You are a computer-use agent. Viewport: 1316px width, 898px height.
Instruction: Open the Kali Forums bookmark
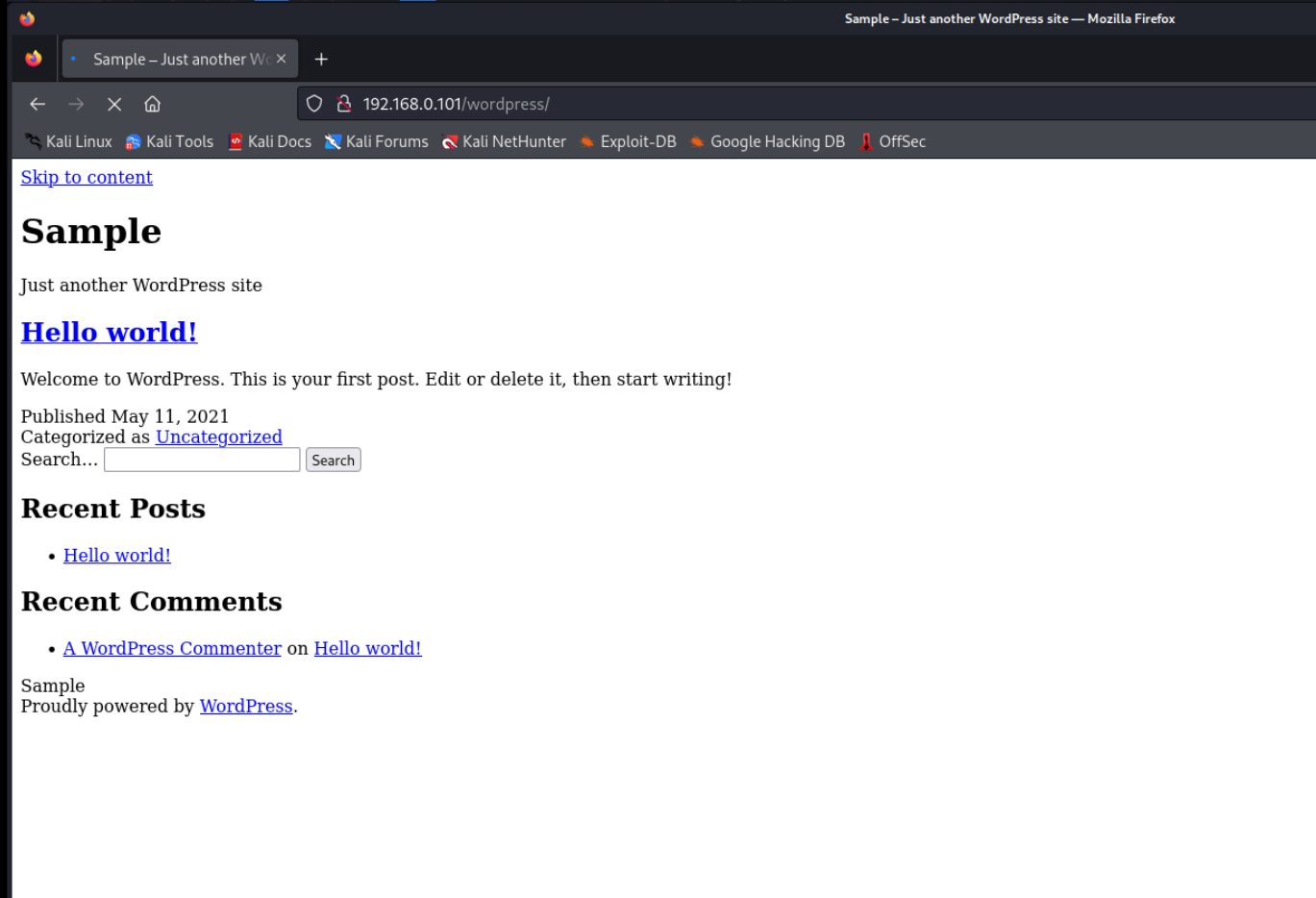(376, 141)
